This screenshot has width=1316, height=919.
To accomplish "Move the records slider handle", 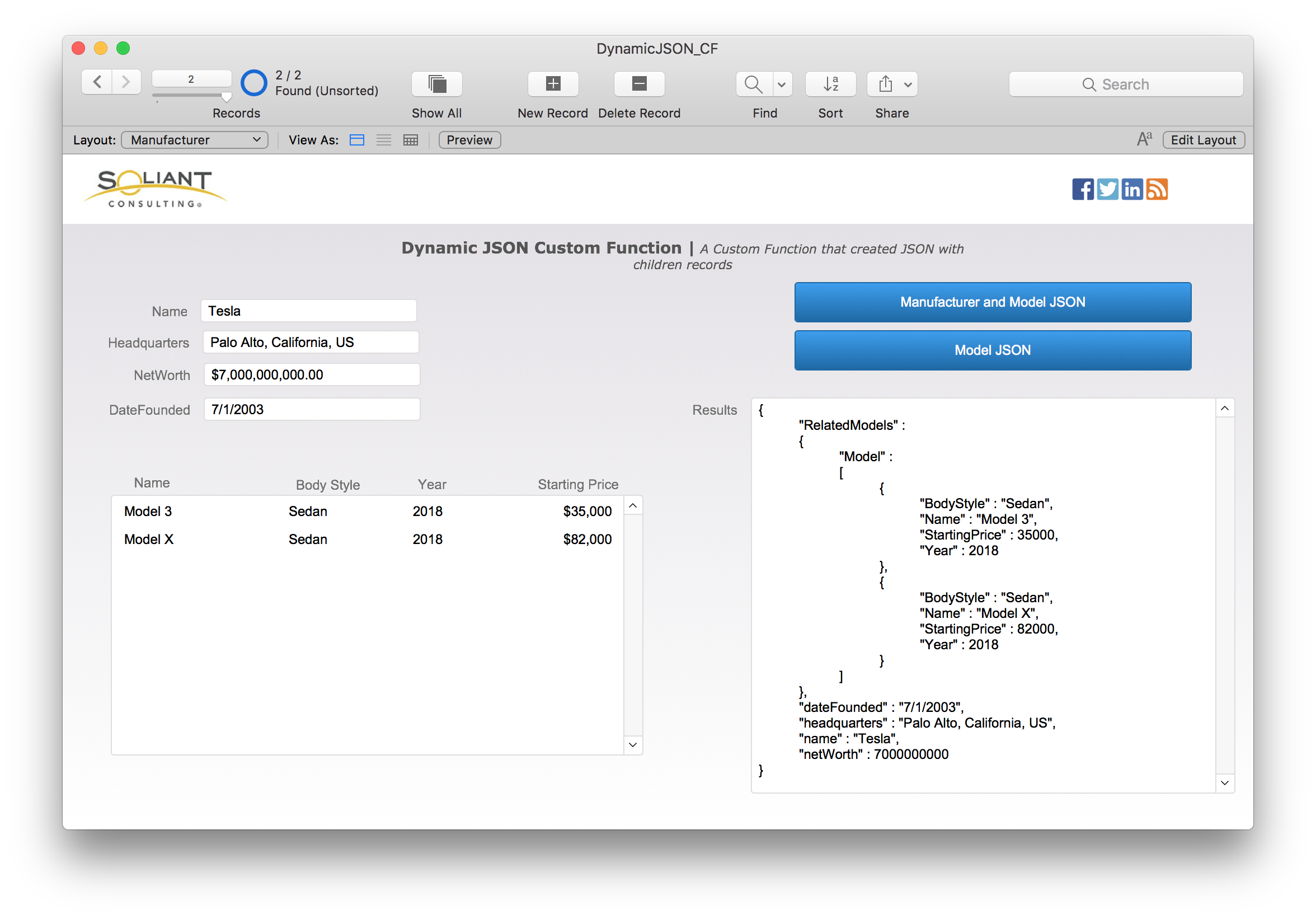I will (x=227, y=97).
